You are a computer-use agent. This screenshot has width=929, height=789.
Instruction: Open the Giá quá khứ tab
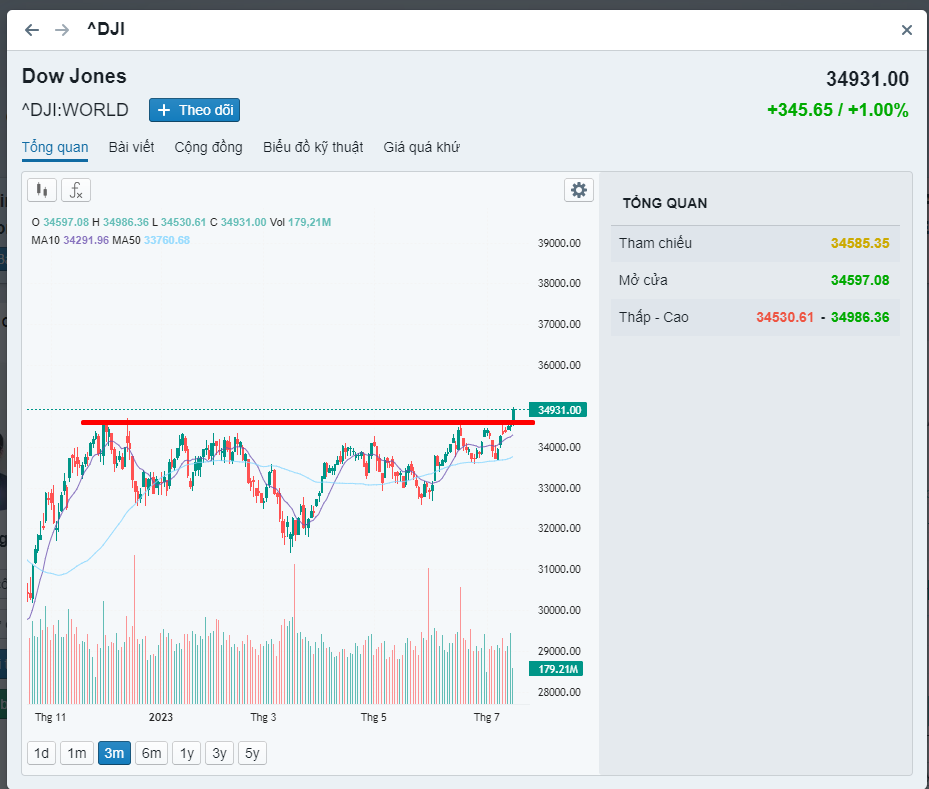click(421, 147)
